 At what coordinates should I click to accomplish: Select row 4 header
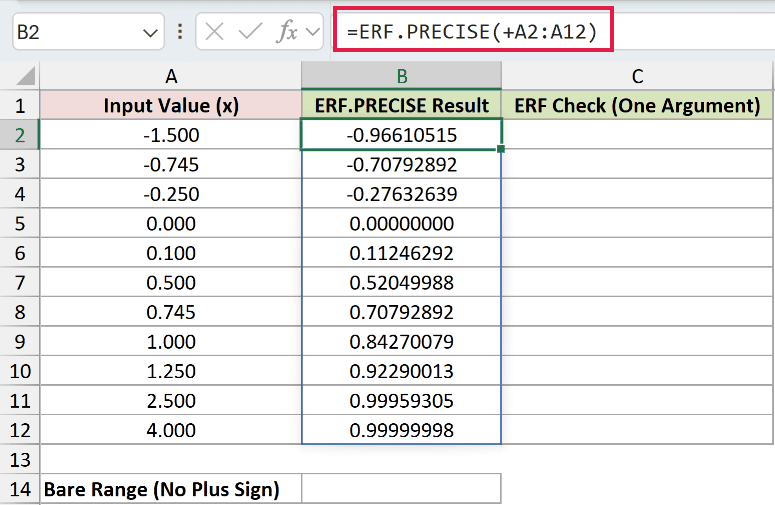point(20,194)
